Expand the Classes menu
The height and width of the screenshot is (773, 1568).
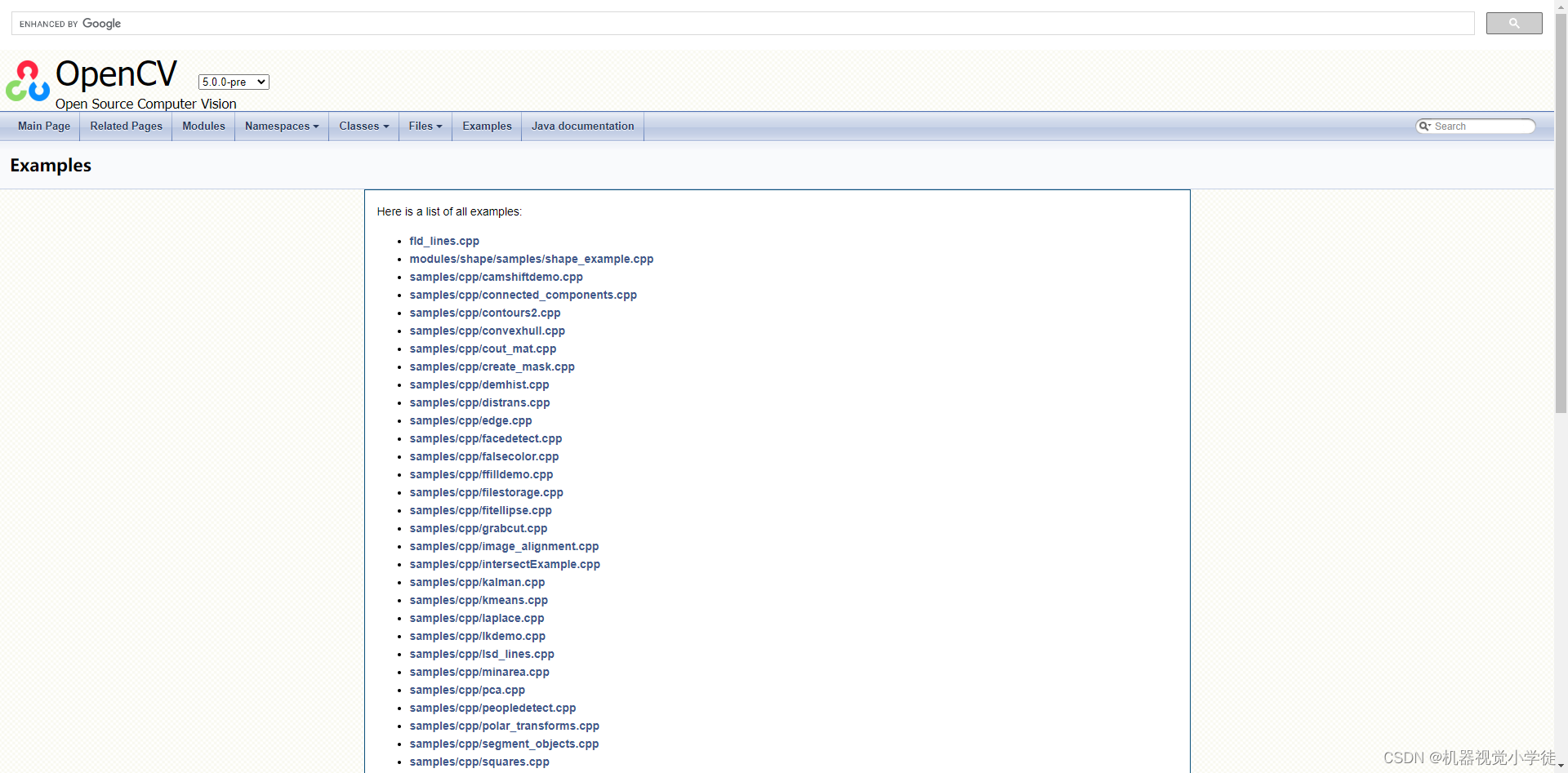tap(364, 127)
